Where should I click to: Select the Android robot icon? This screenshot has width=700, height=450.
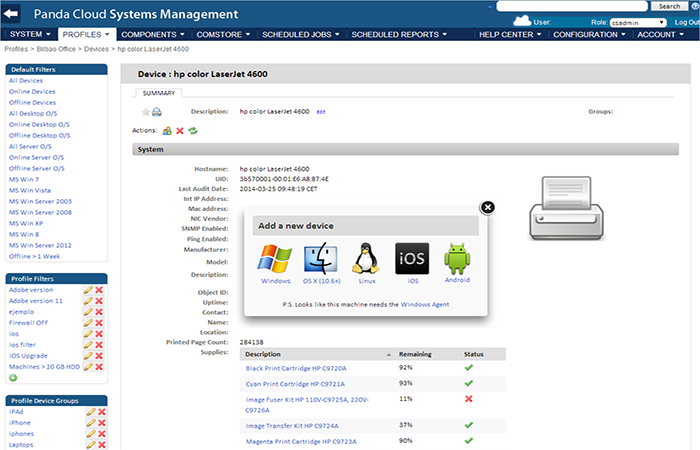point(458,258)
